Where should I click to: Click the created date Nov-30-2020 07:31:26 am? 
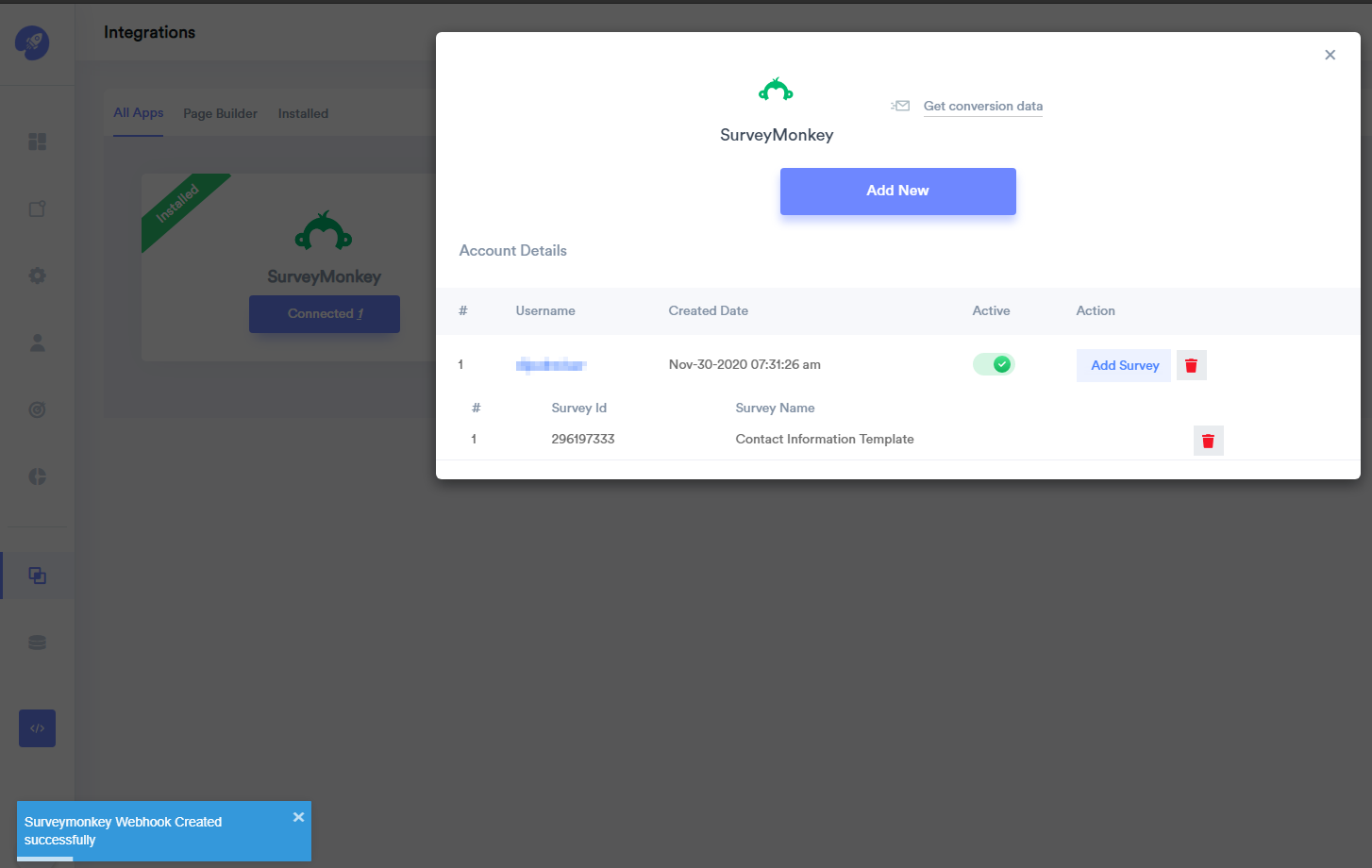tap(745, 364)
